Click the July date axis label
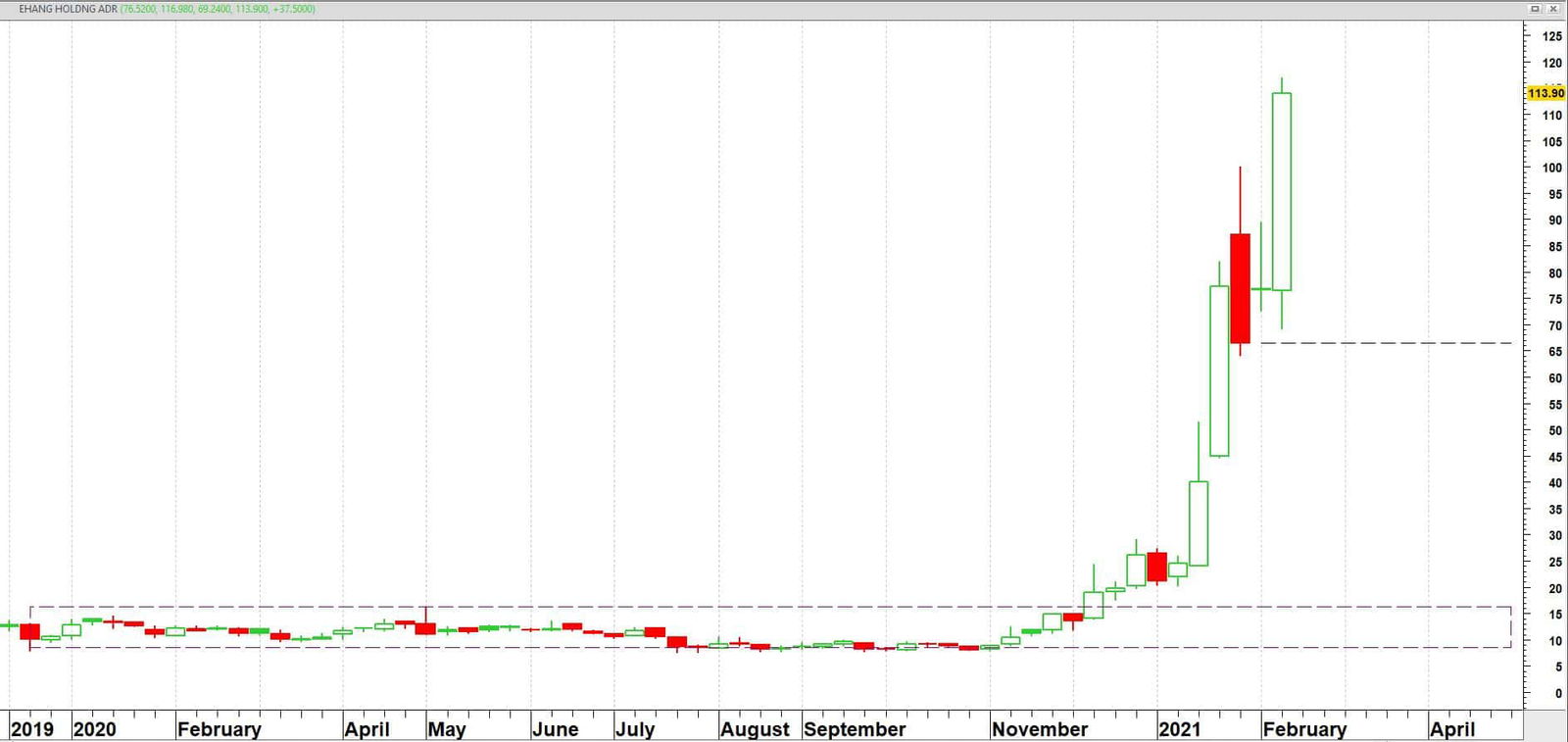 [635, 729]
